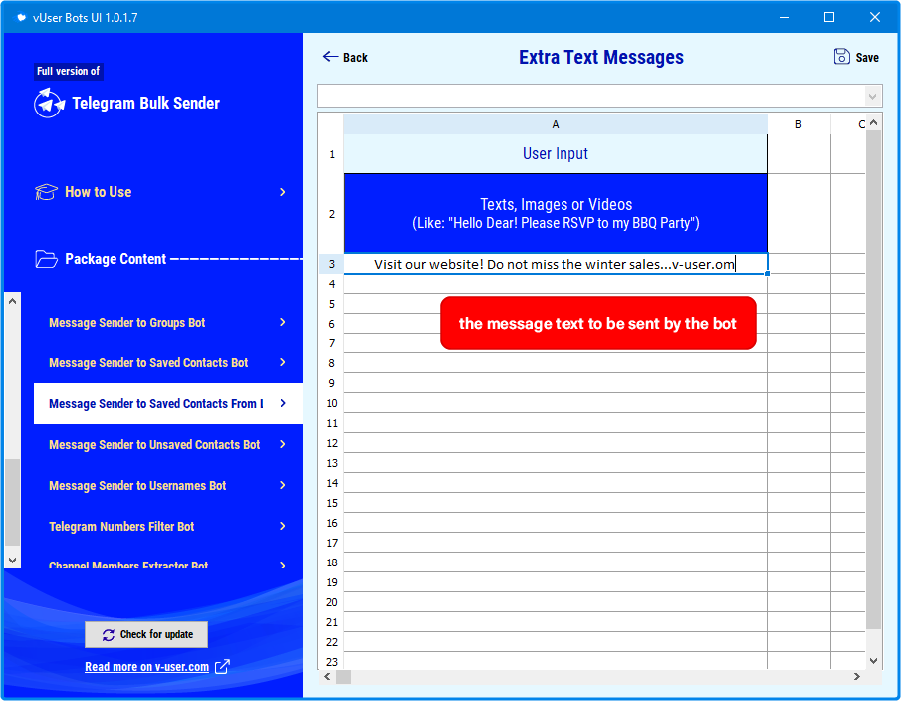Viewport: 901px width, 701px height.
Task: Click sidebar scrollbar down arrow
Action: pyautogui.click(x=13, y=560)
